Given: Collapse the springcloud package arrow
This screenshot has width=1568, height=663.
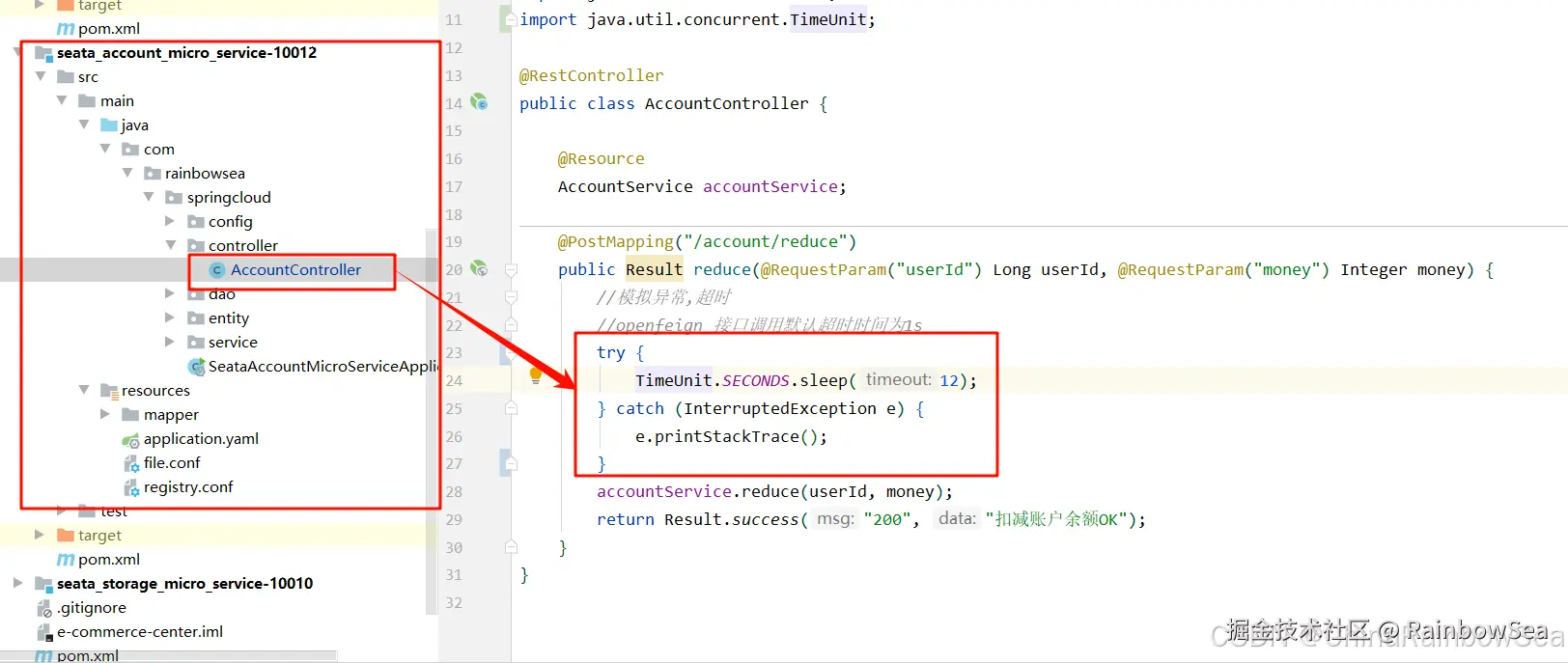Looking at the screenshot, I should pos(149,197).
